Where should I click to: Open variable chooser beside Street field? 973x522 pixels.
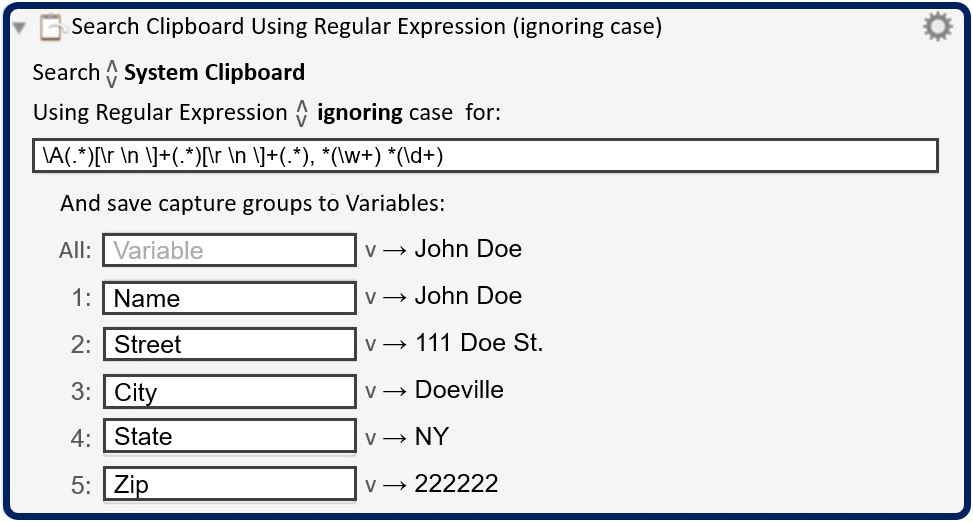click(370, 344)
